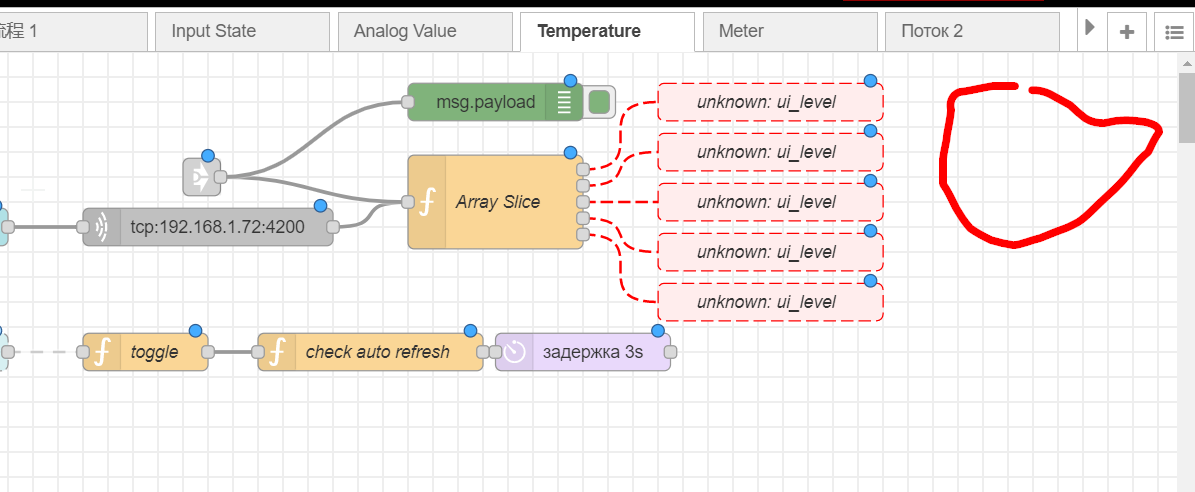This screenshot has width=1195, height=492.
Task: Select the first unknown ui_level node
Action: (770, 102)
